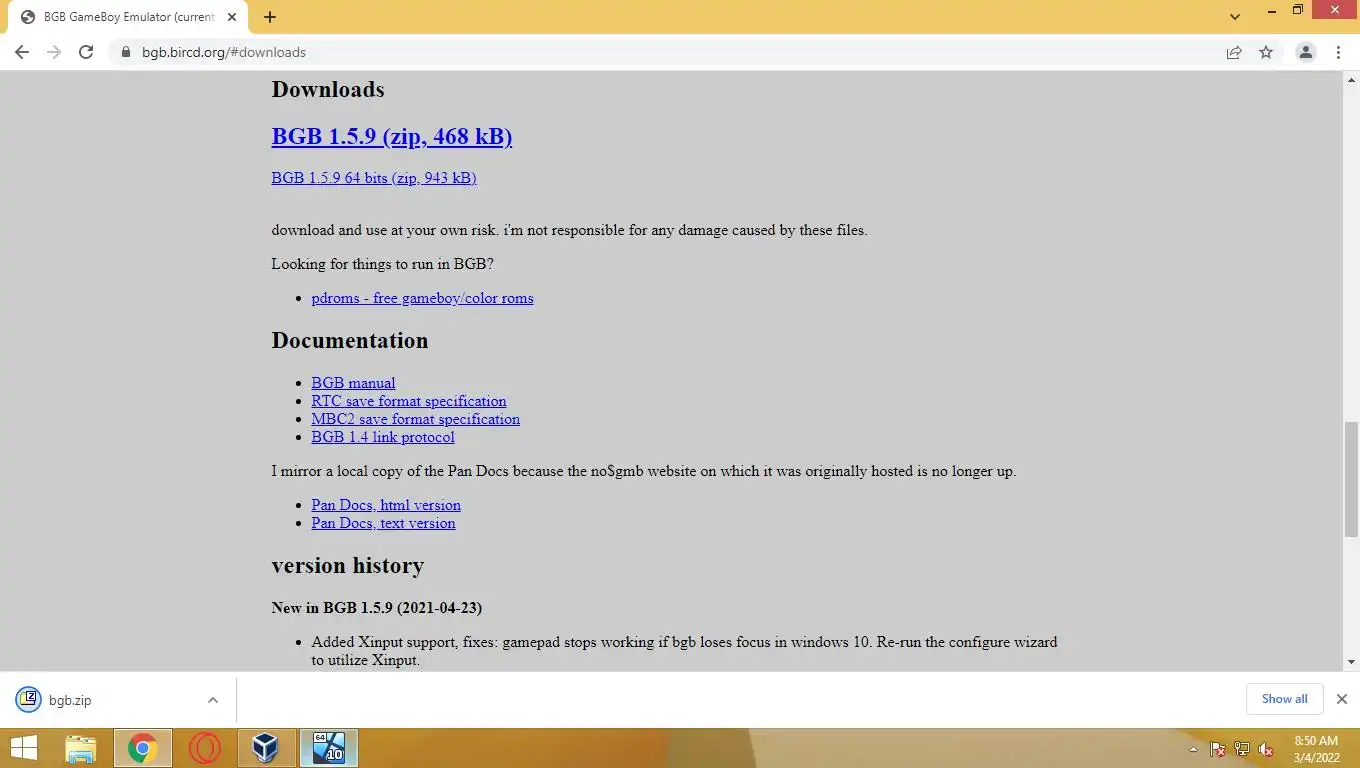
Task: Click the "Added Xinput support" bullet text
Action: tap(684, 651)
